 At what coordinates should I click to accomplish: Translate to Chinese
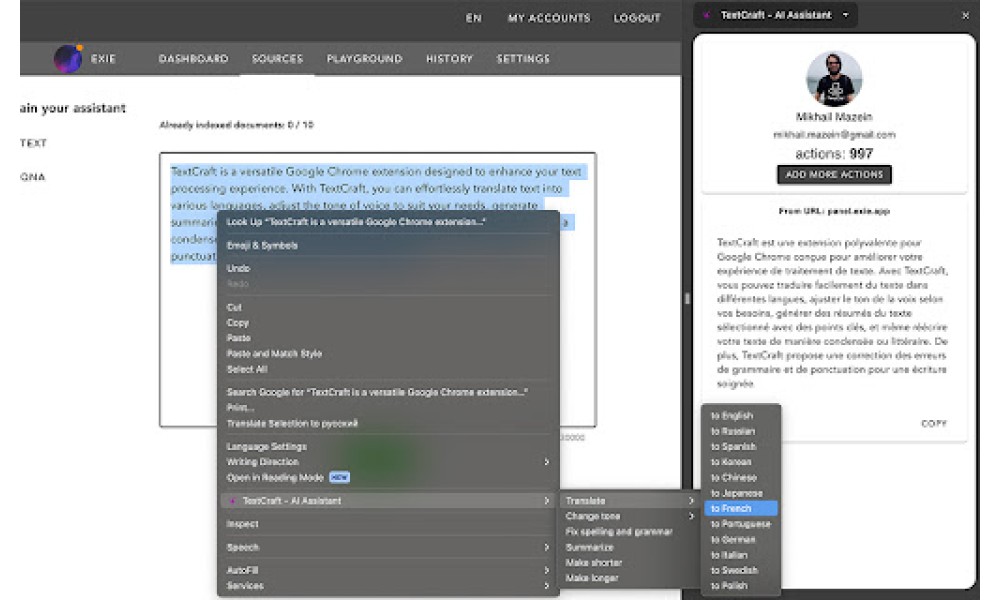741,478
